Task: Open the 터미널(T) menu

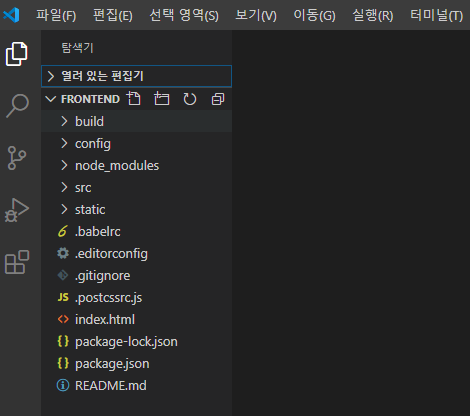Action: pyautogui.click(x=436, y=15)
